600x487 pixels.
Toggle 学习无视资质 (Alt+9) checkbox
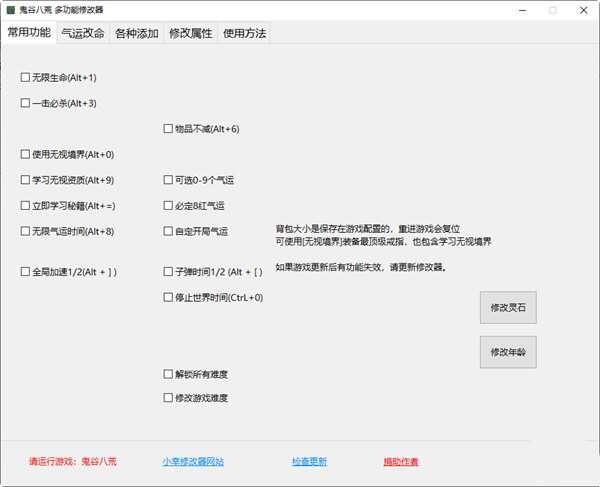coord(26,180)
